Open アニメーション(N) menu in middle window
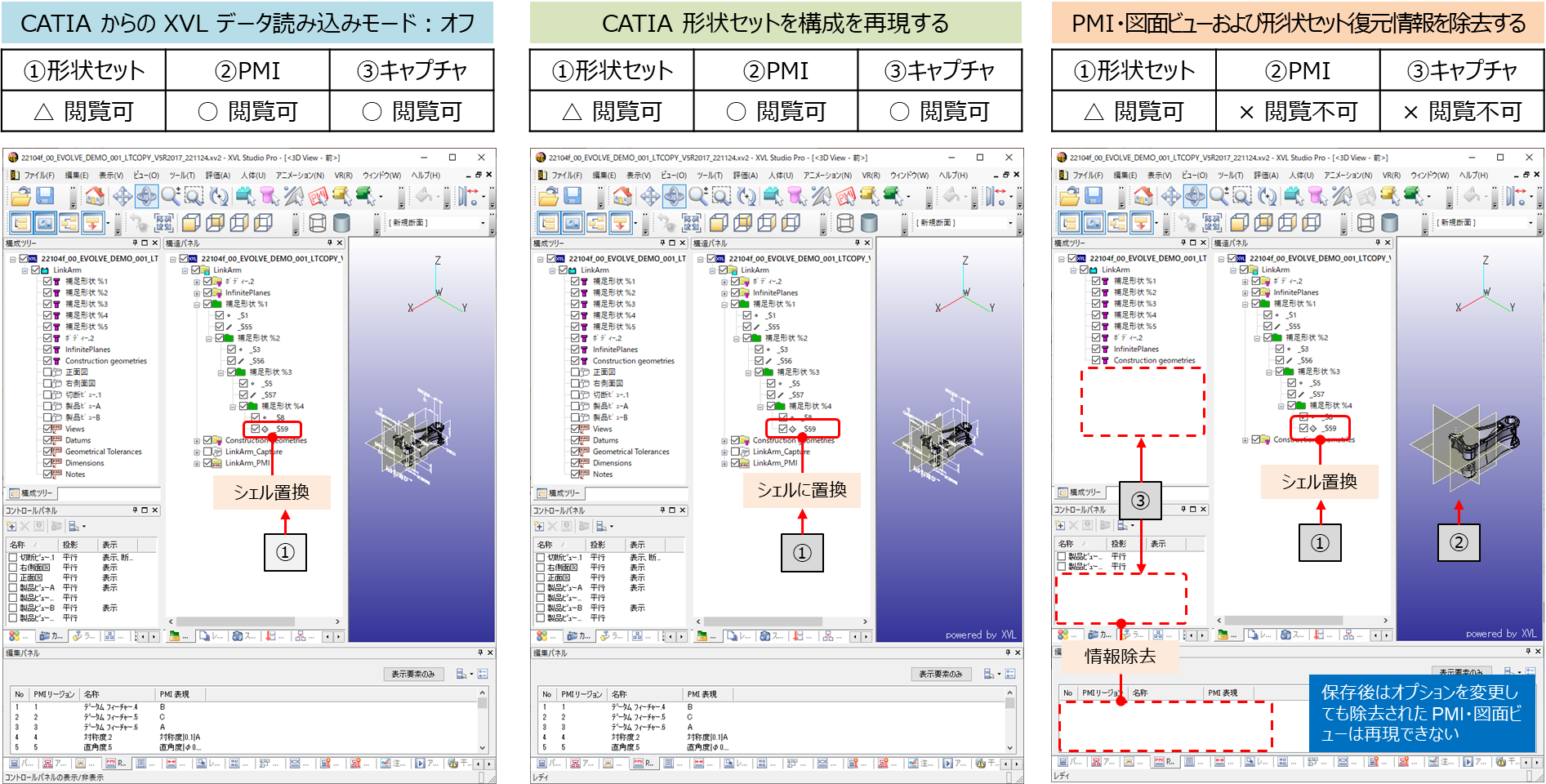 point(827,176)
